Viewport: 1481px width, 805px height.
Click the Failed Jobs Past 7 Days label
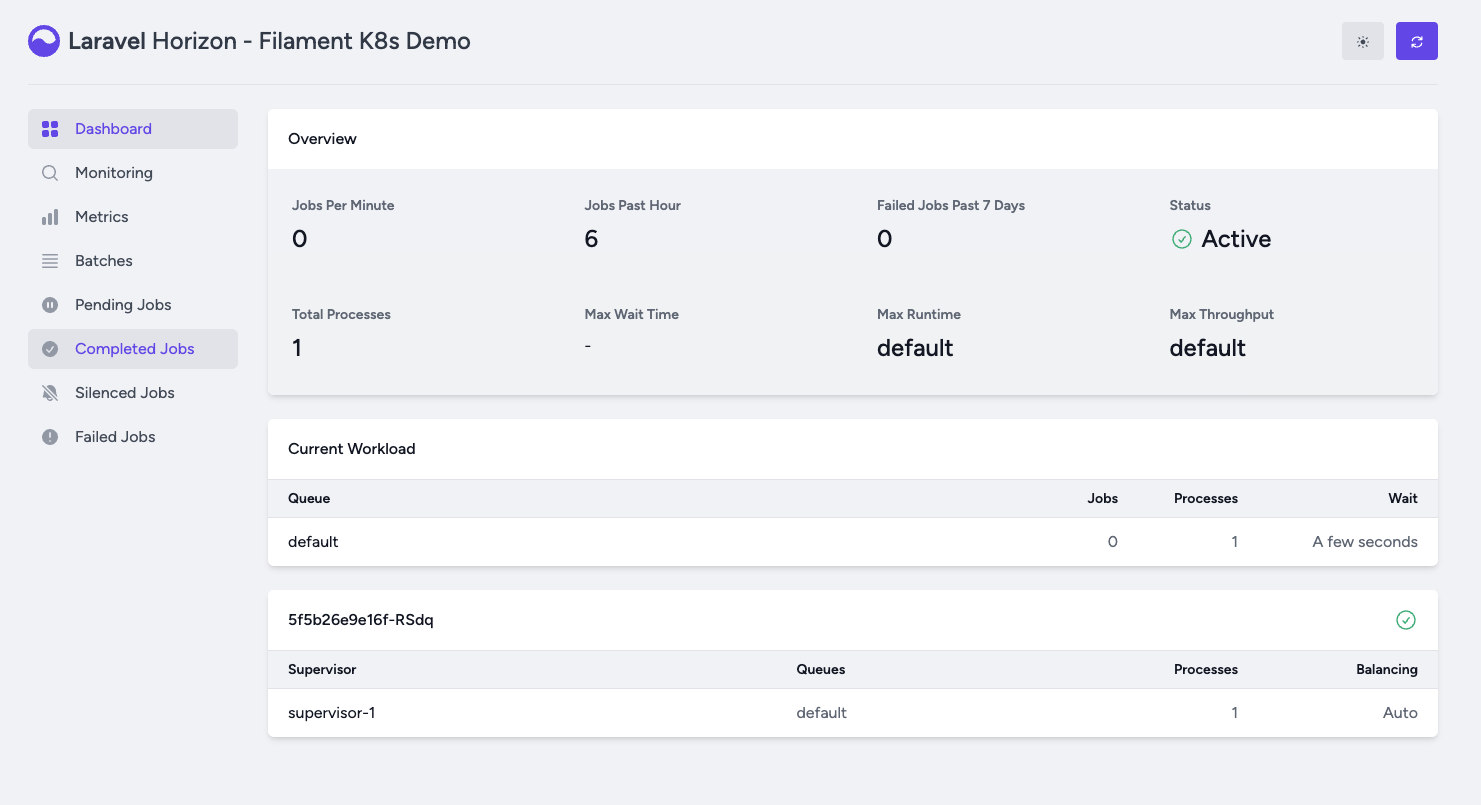951,205
